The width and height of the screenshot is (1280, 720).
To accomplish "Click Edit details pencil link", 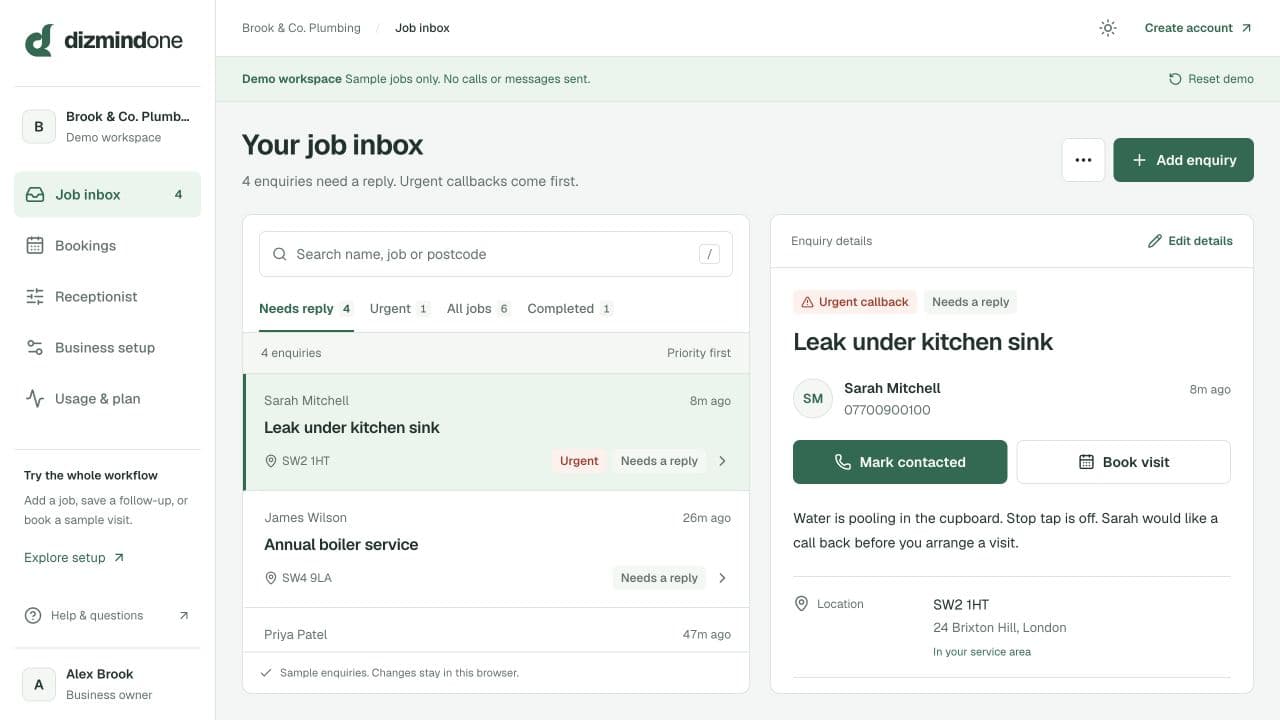I will coord(1190,241).
